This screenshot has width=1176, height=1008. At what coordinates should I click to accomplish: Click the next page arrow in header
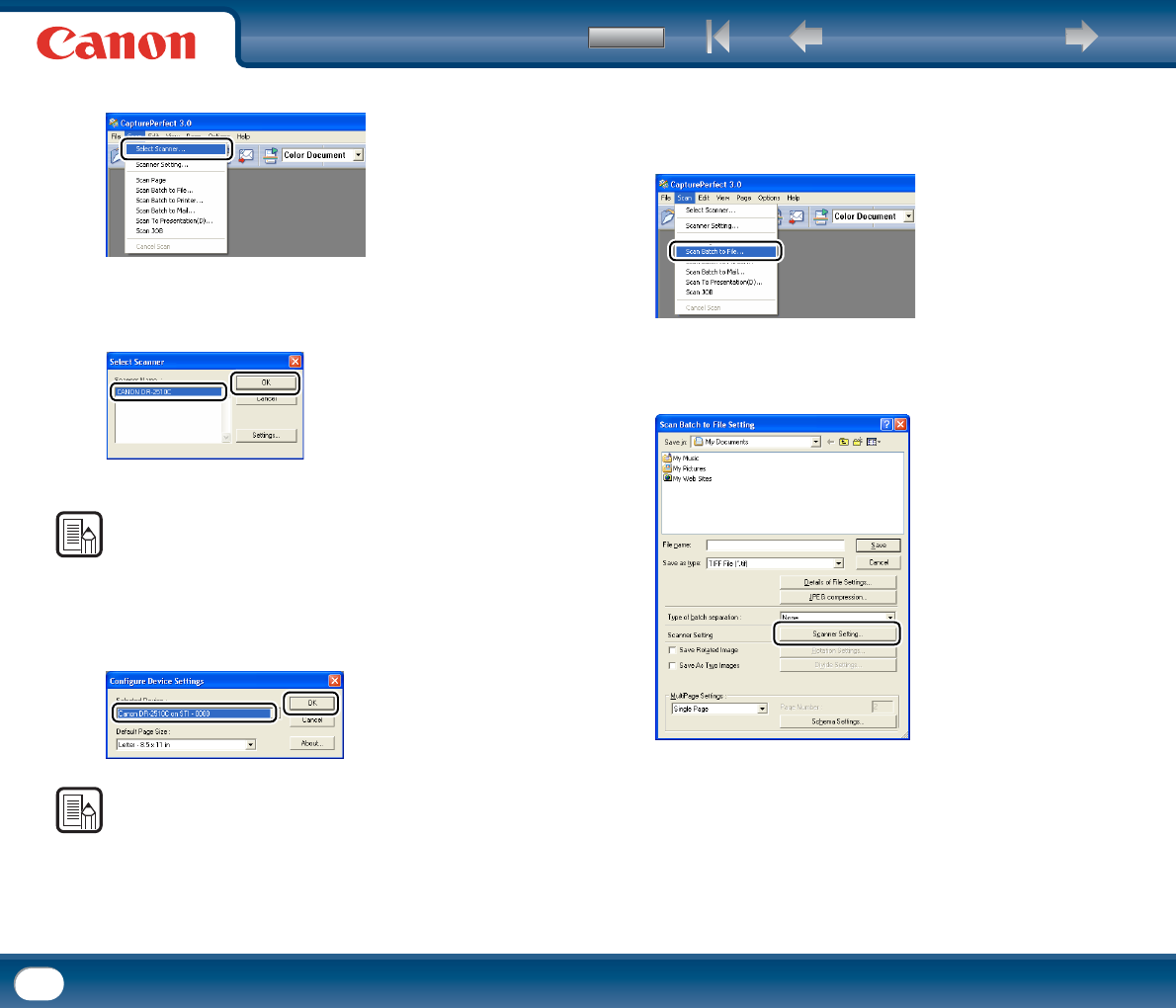pyautogui.click(x=1081, y=39)
